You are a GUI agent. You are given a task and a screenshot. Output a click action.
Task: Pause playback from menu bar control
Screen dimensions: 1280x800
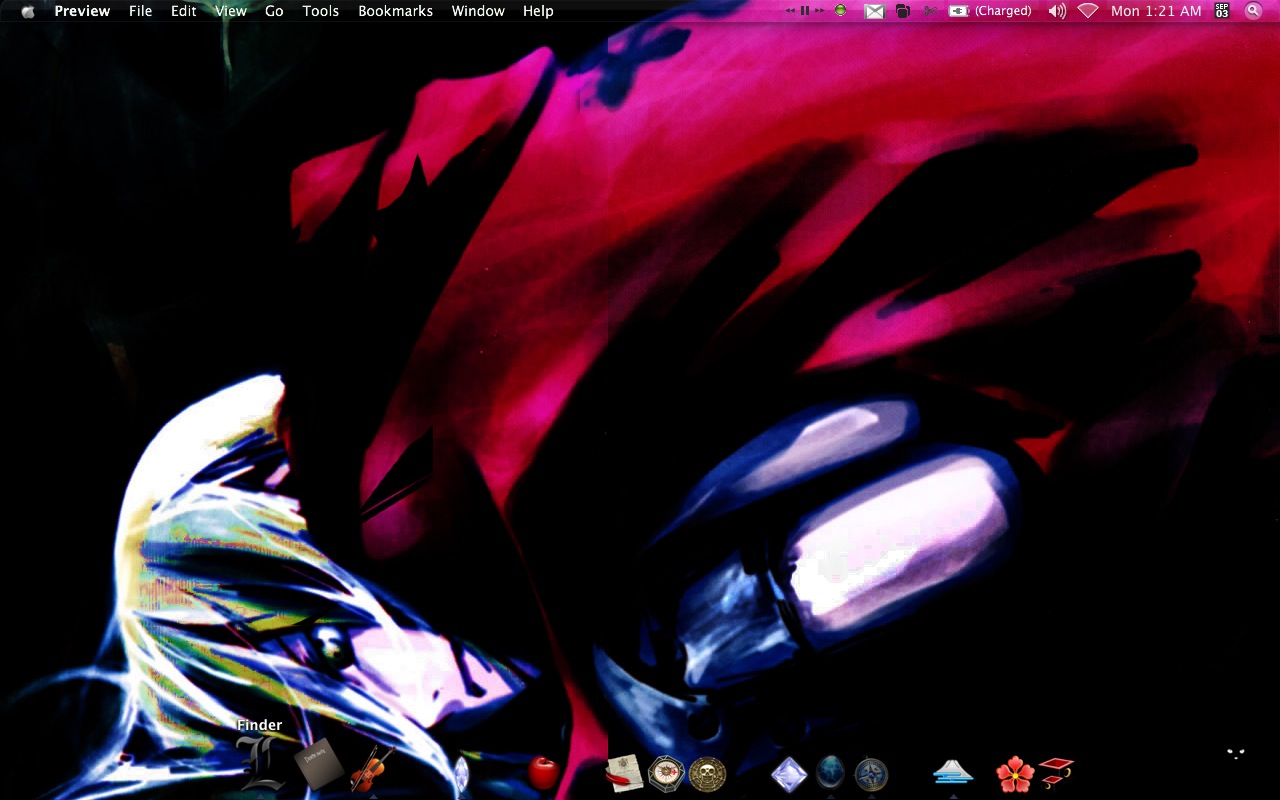805,11
